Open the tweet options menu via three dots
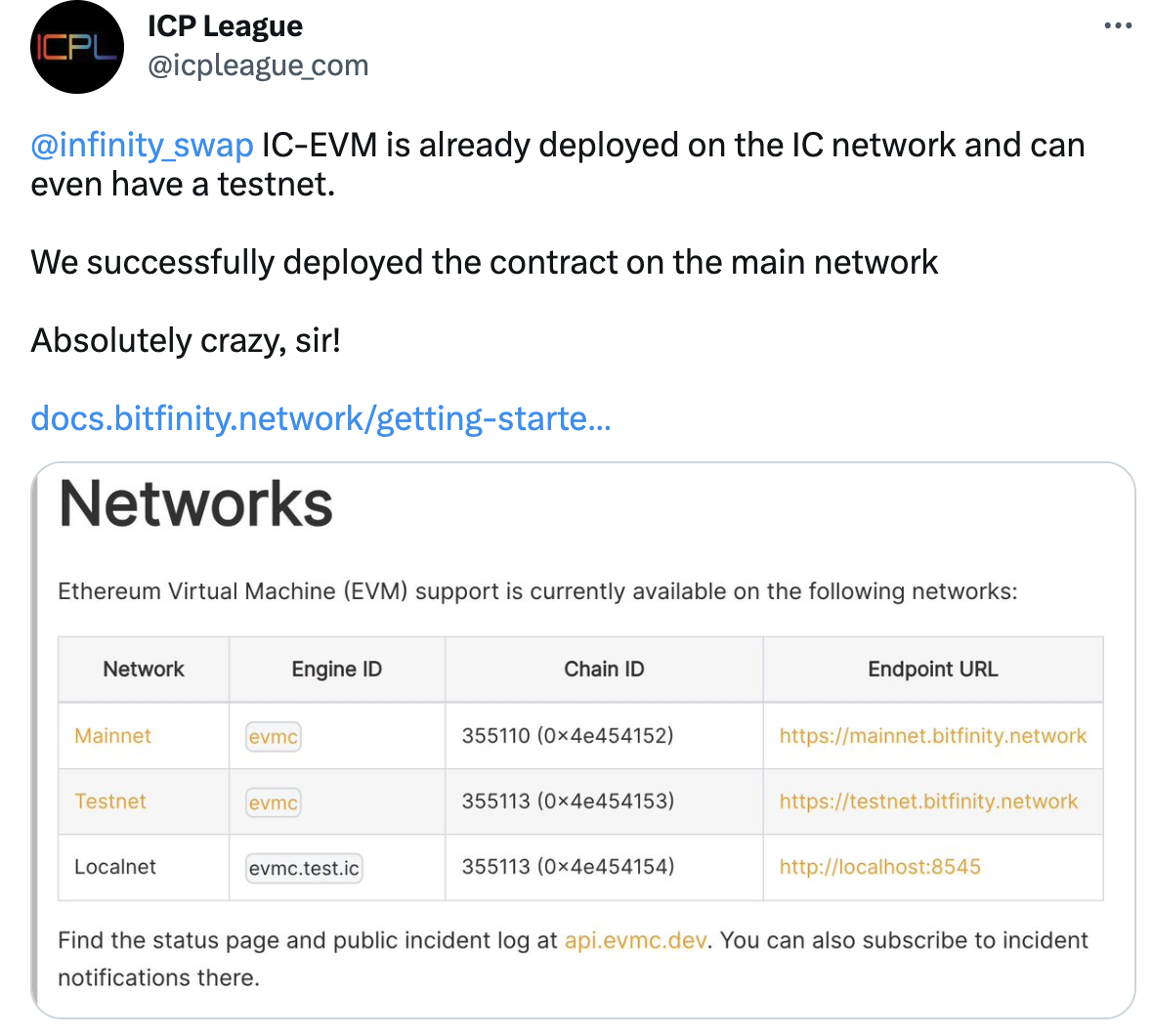 click(x=1117, y=26)
